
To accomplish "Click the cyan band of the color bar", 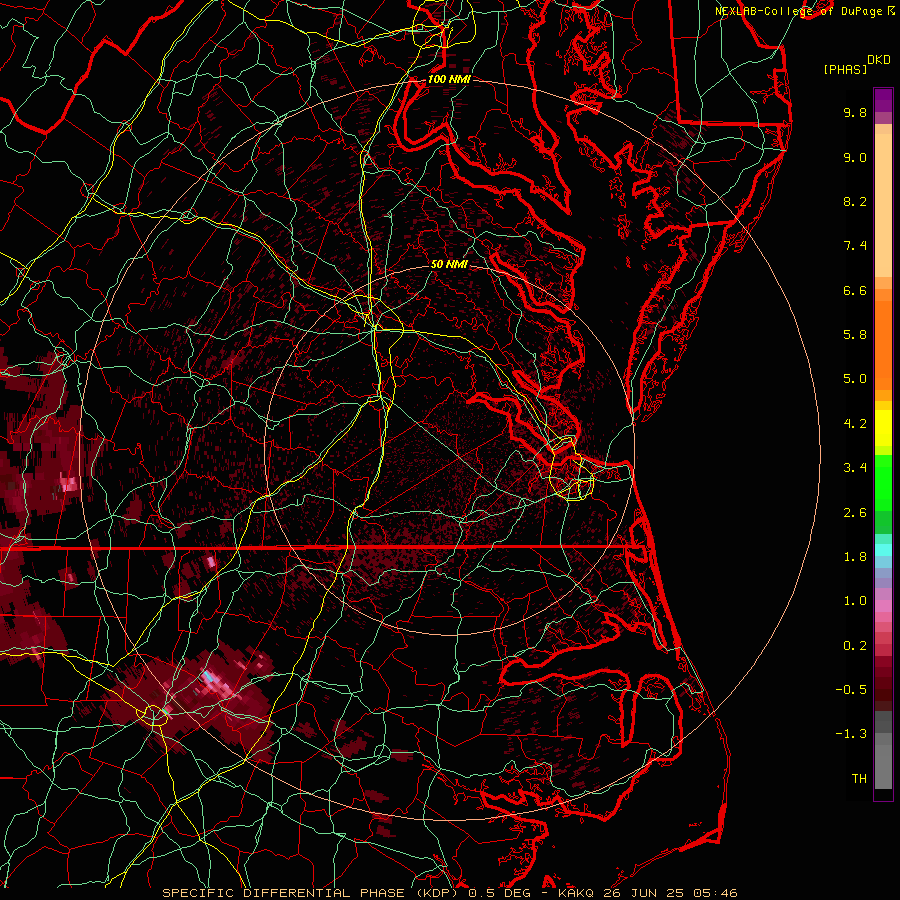I will click(x=883, y=550).
